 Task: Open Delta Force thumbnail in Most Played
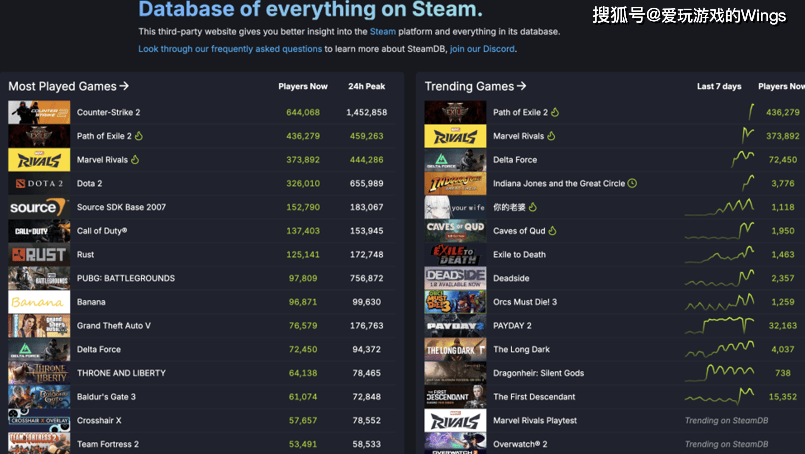(x=39, y=349)
